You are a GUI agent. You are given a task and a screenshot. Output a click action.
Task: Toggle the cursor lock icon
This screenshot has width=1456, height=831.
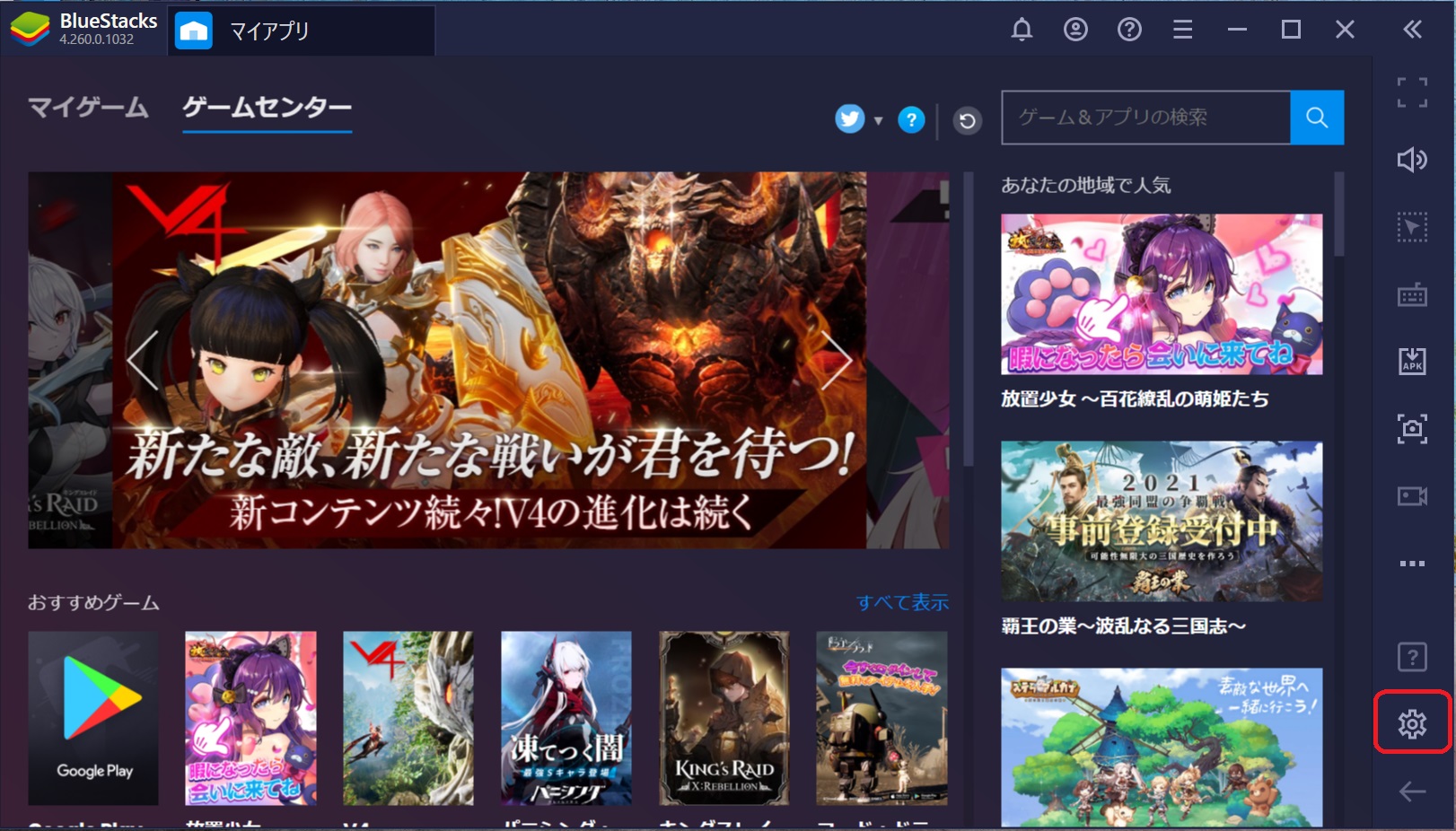pyautogui.click(x=1412, y=227)
